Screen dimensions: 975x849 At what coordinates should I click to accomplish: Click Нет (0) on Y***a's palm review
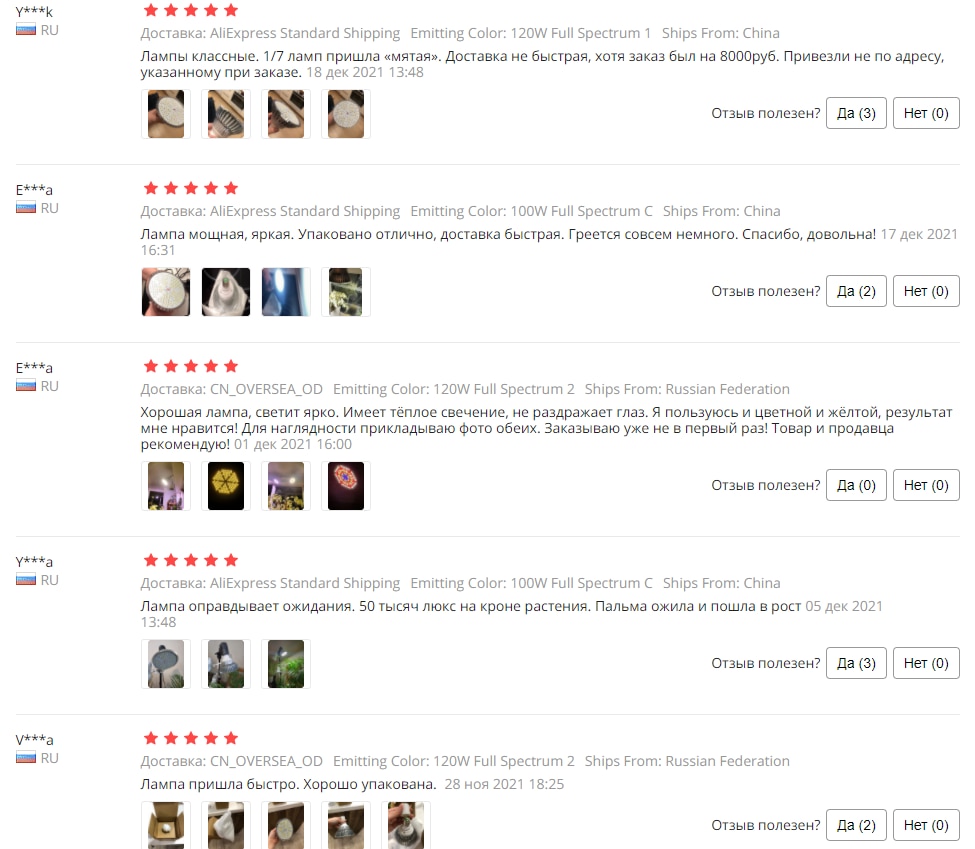[926, 663]
